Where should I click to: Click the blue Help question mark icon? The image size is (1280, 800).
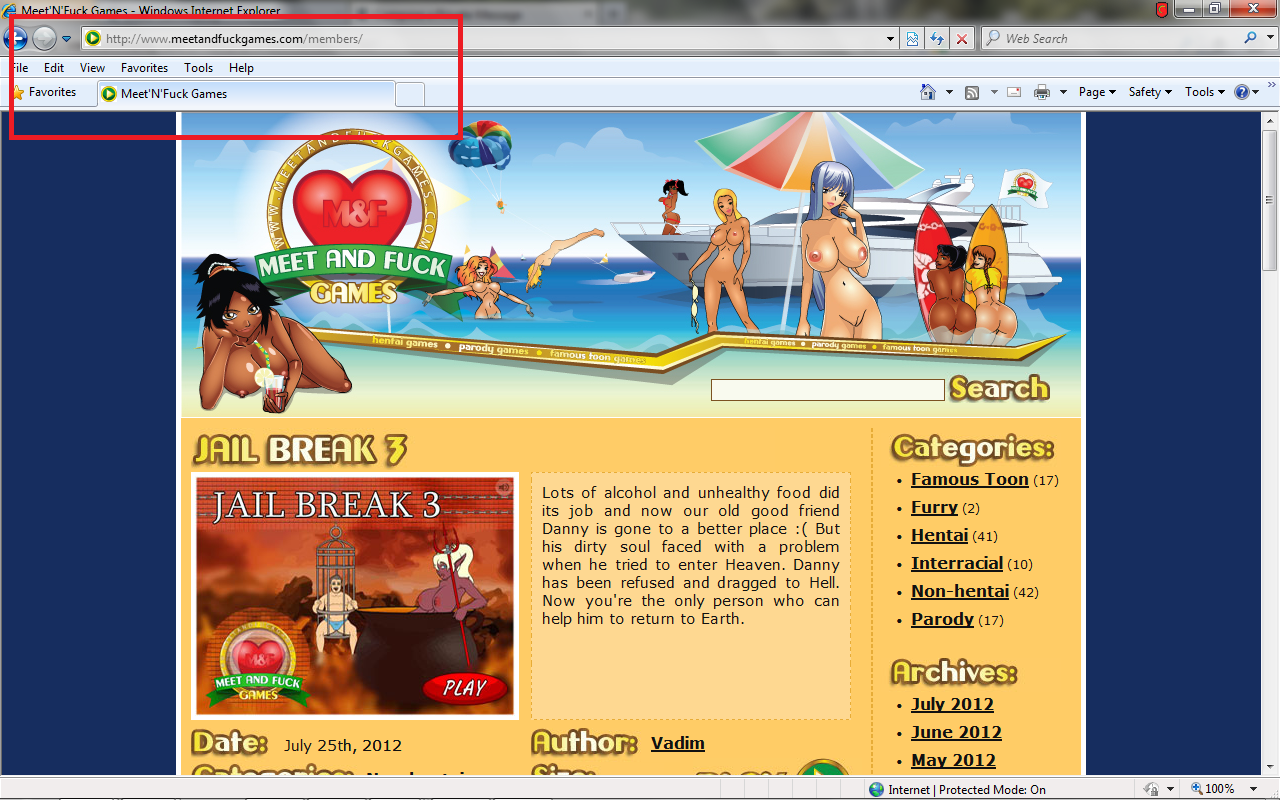coord(1243,92)
